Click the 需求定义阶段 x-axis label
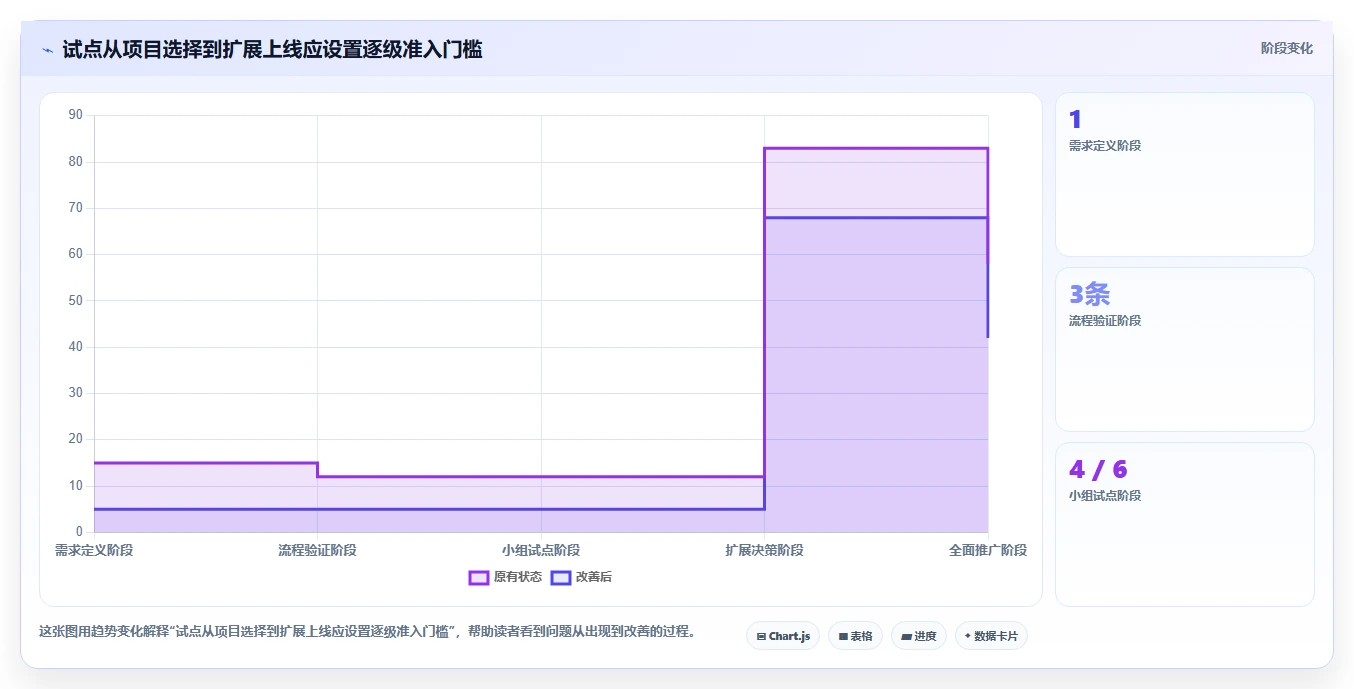Image resolution: width=1354 pixels, height=689 pixels. coord(94,550)
